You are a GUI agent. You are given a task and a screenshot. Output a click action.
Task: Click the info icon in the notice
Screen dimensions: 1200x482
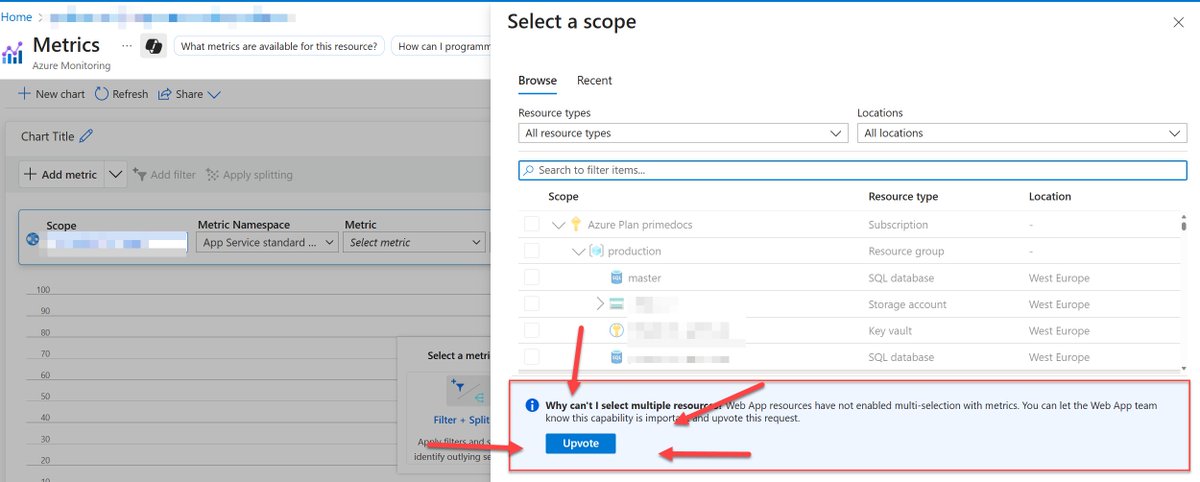click(533, 405)
